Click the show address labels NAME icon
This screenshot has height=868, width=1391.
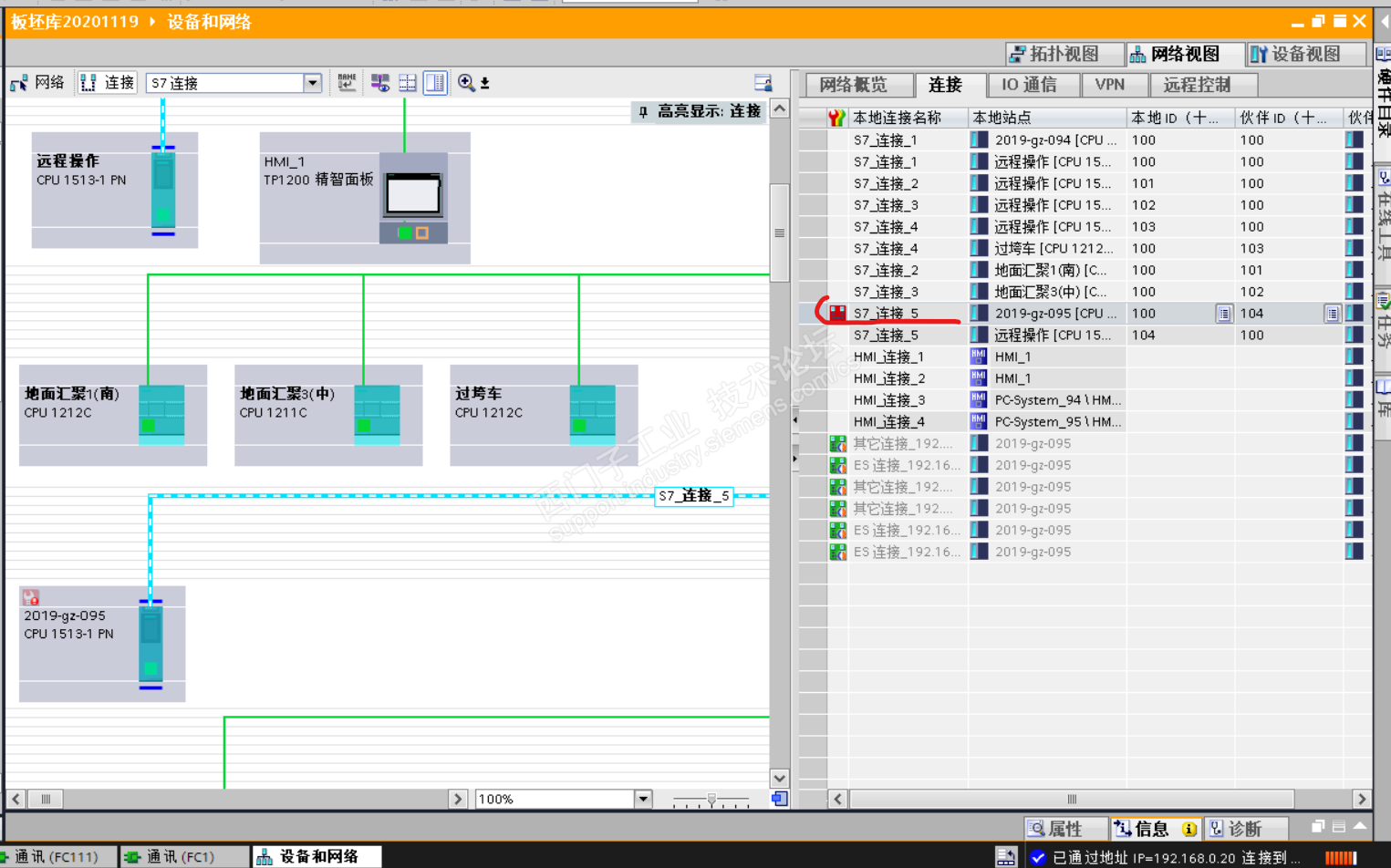pos(347,83)
